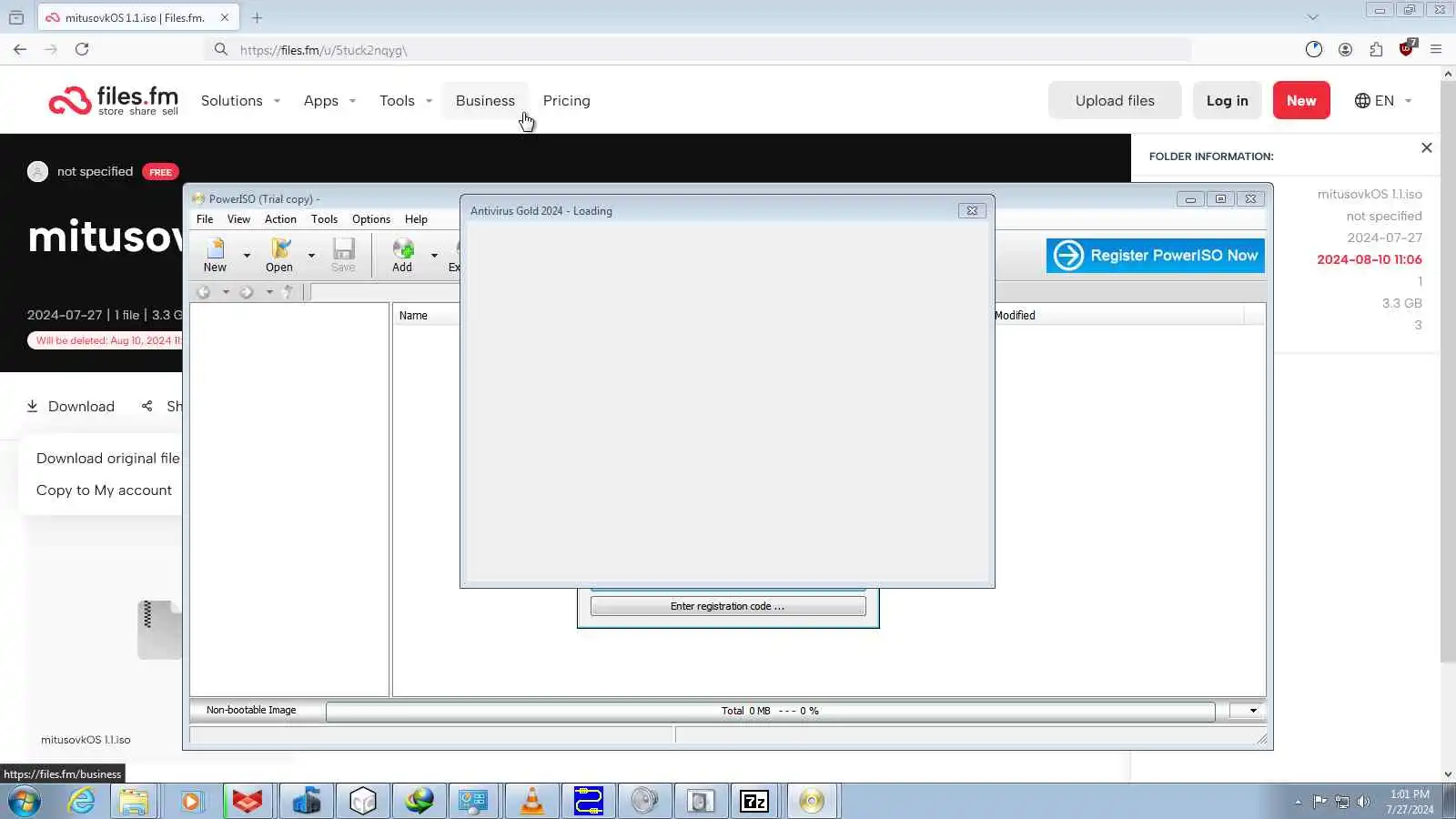Open a new browser tab
The width and height of the screenshot is (1456, 819).
click(x=258, y=17)
